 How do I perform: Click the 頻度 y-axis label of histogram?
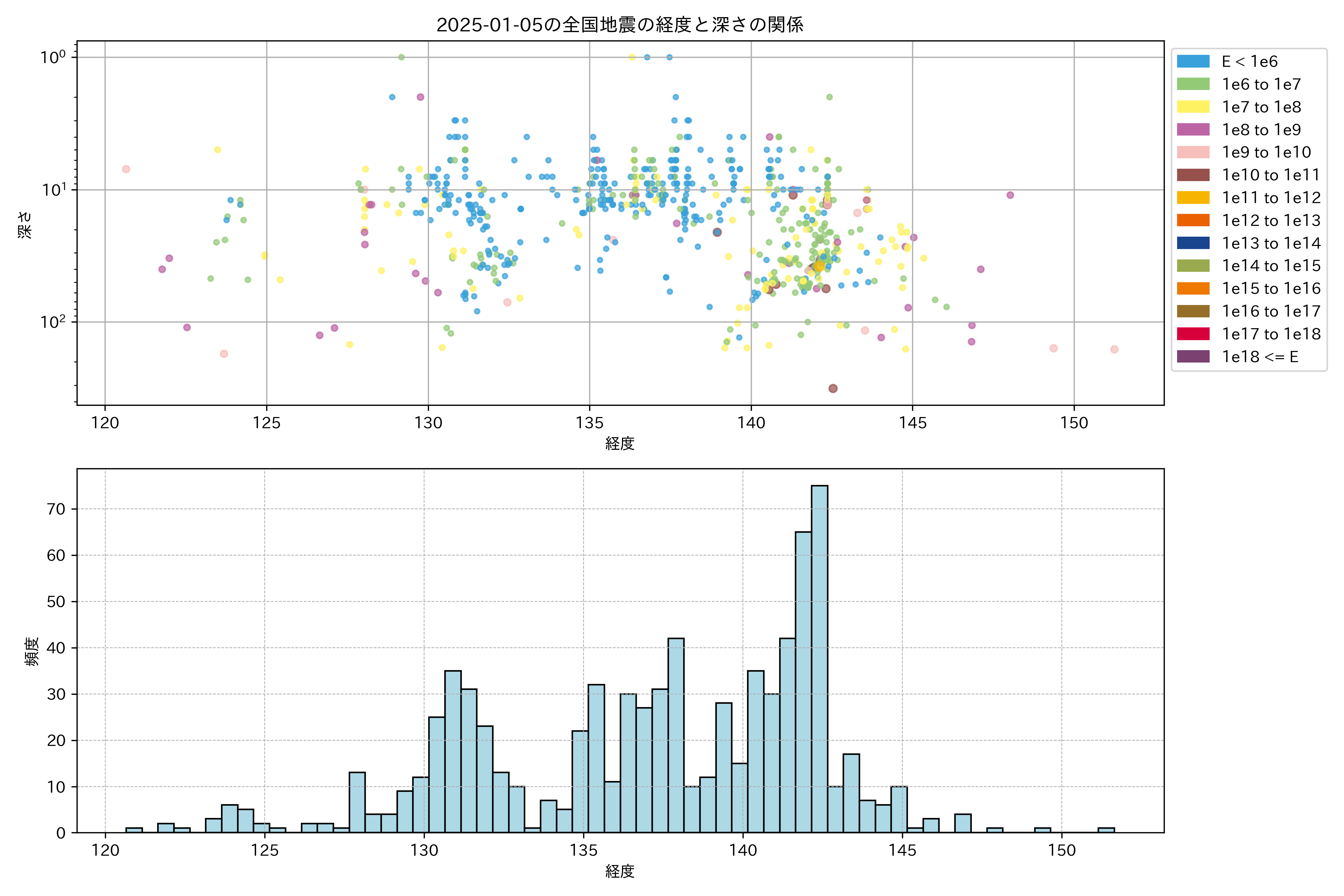coord(31,651)
